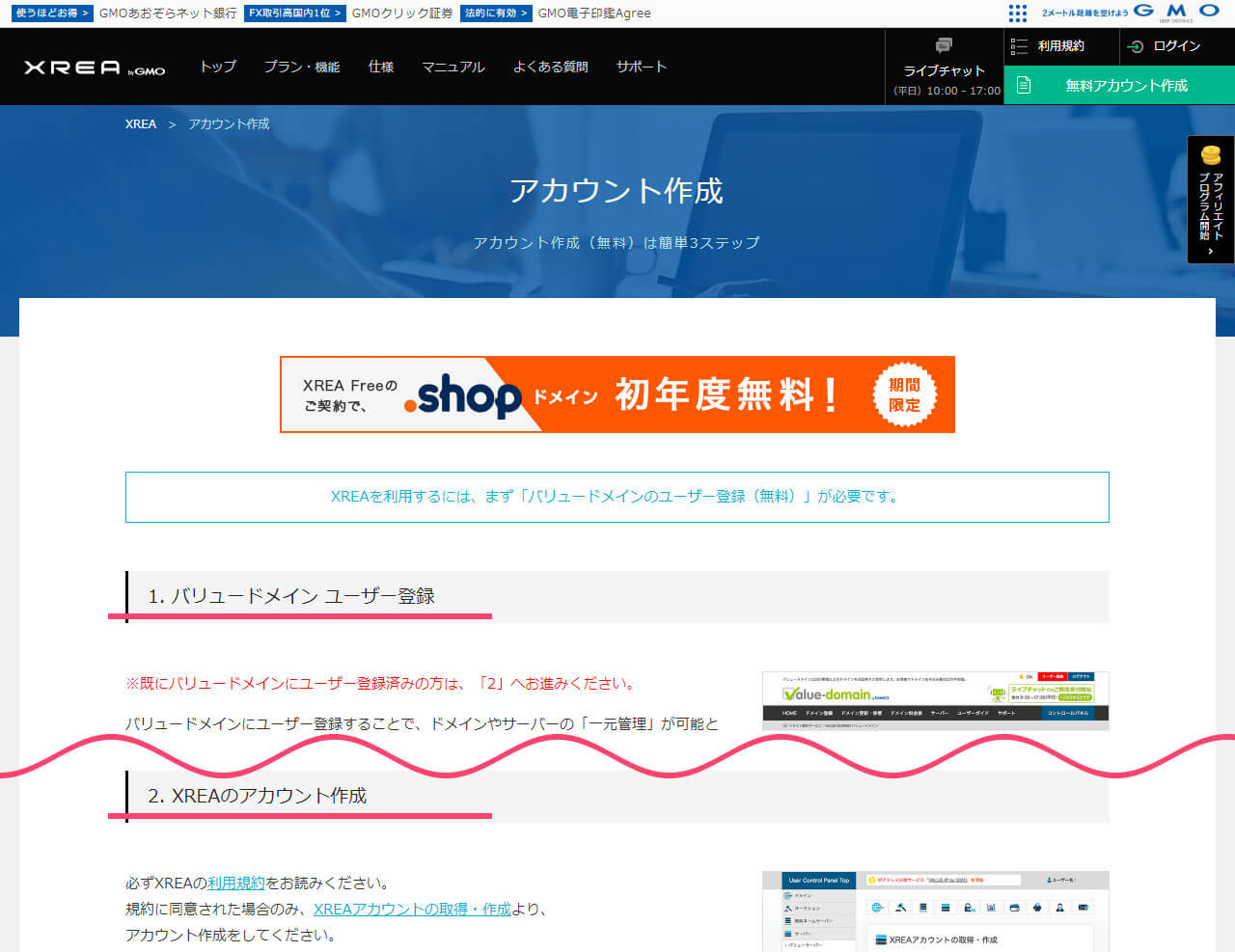The height and width of the screenshot is (952, 1235).
Task: Click the アカウント作成 page title
Action: click(x=617, y=190)
